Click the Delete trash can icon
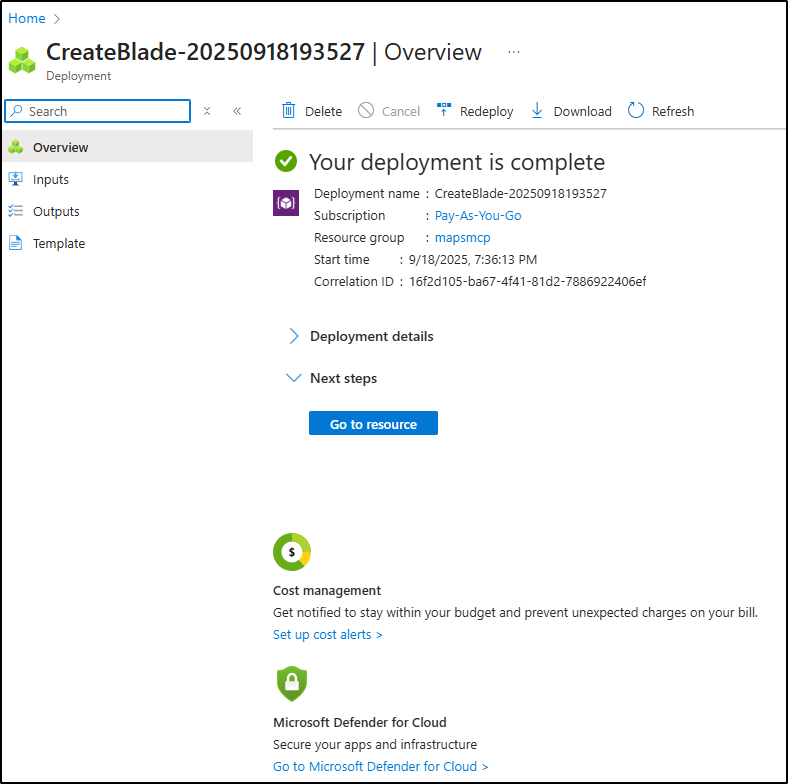Image resolution: width=788 pixels, height=784 pixels. (289, 111)
